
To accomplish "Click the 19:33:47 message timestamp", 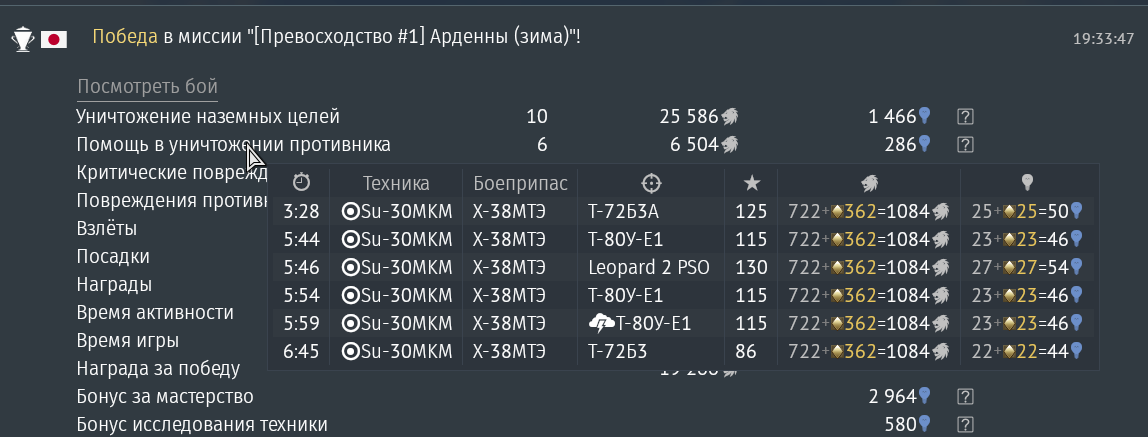I will tap(1103, 39).
